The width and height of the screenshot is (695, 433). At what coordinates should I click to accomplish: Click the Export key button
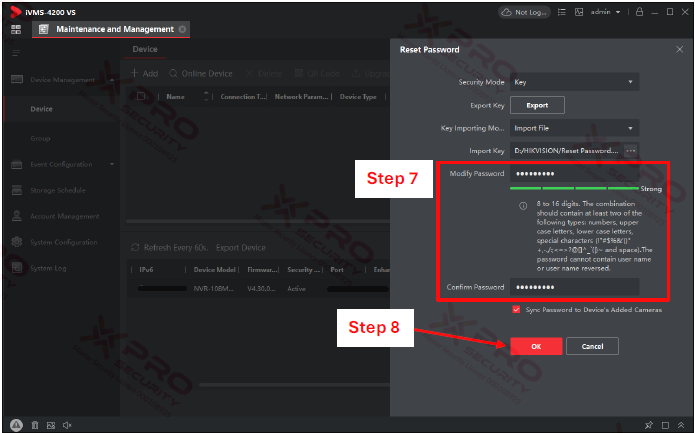coord(537,105)
